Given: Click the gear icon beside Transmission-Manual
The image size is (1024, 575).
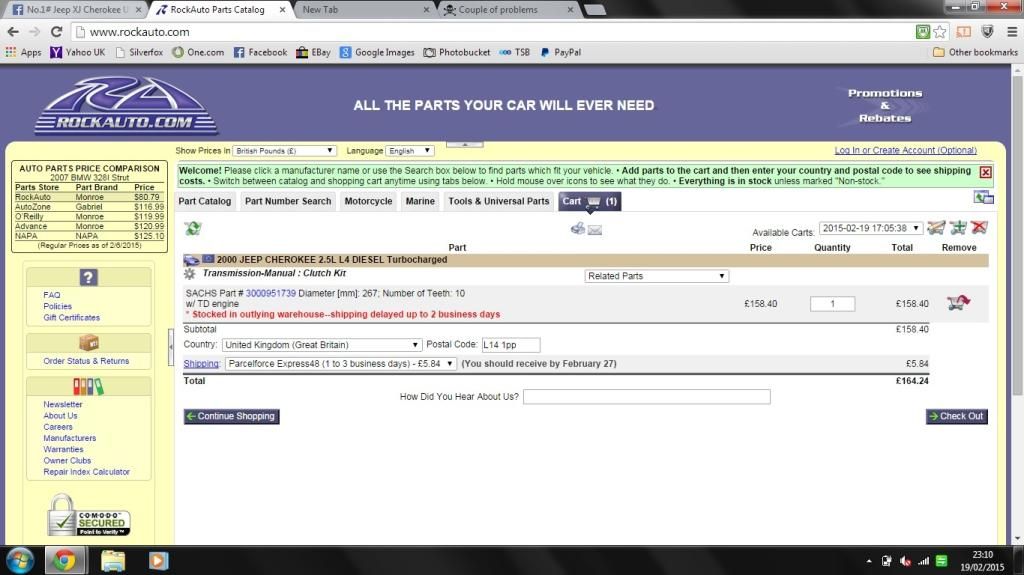Looking at the screenshot, I should [x=189, y=274].
